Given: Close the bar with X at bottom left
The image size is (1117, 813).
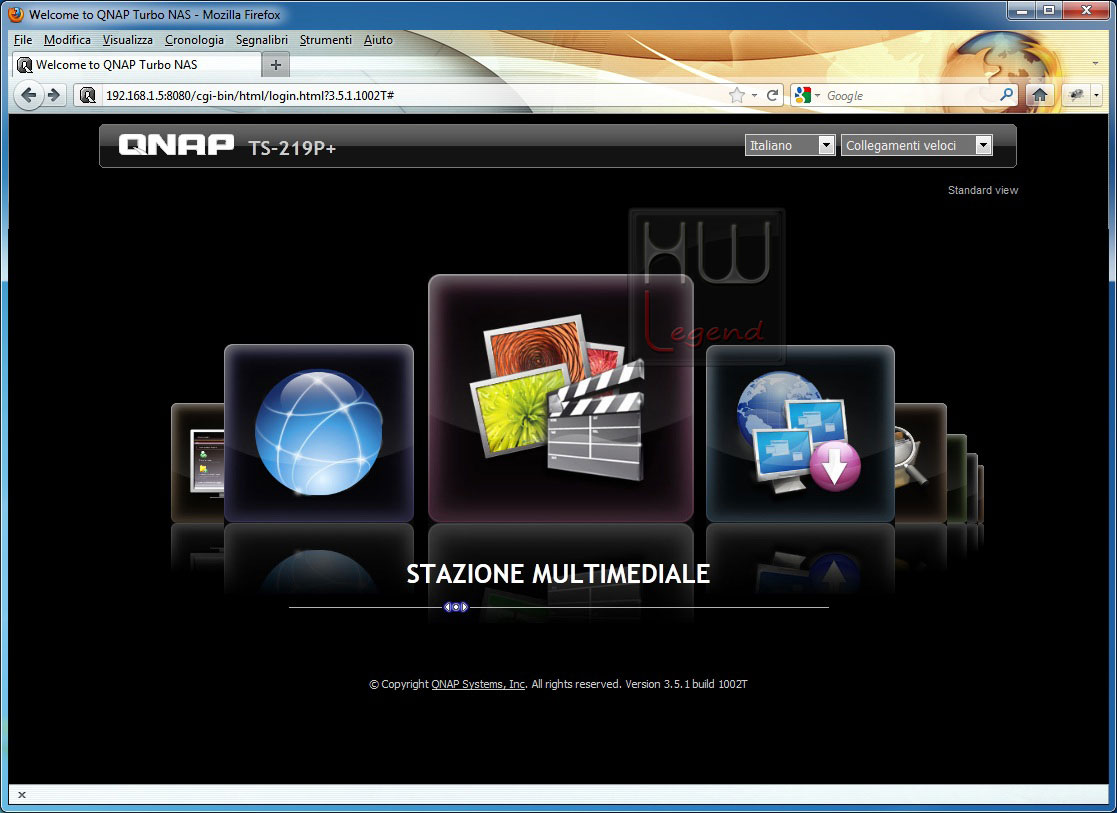Looking at the screenshot, I should (22, 794).
